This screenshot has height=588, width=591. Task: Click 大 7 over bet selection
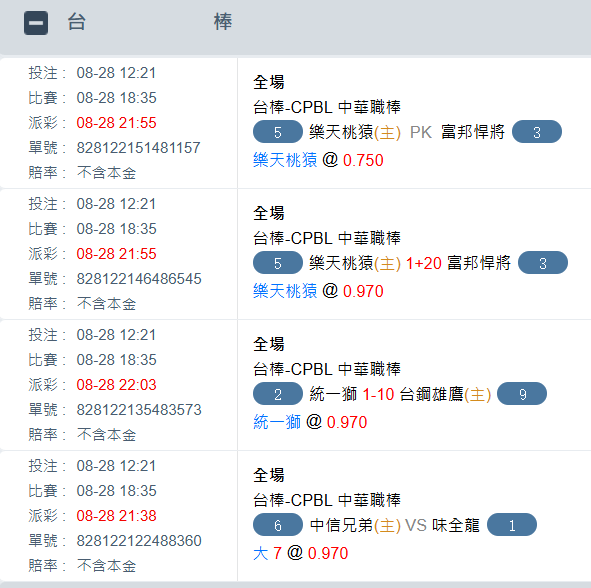pos(267,553)
